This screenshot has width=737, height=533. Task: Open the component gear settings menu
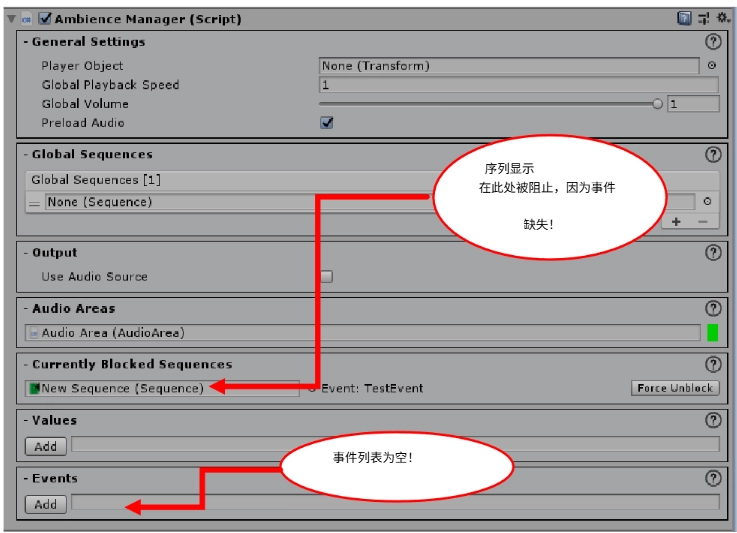(x=723, y=18)
